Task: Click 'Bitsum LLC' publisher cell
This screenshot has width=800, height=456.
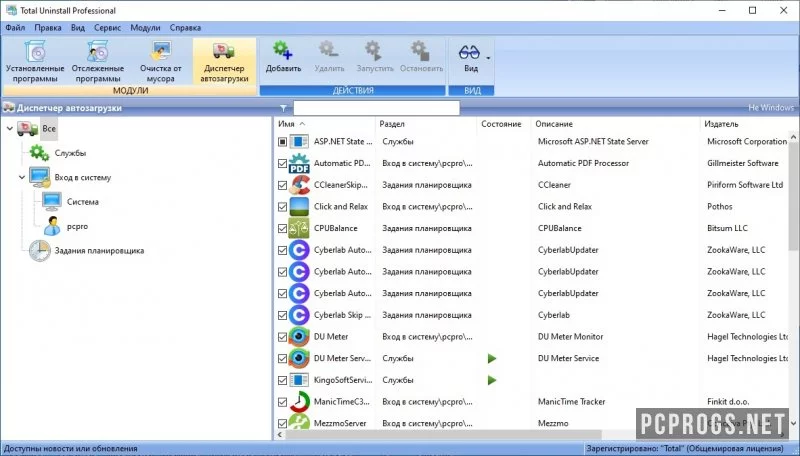Action: pyautogui.click(x=727, y=229)
